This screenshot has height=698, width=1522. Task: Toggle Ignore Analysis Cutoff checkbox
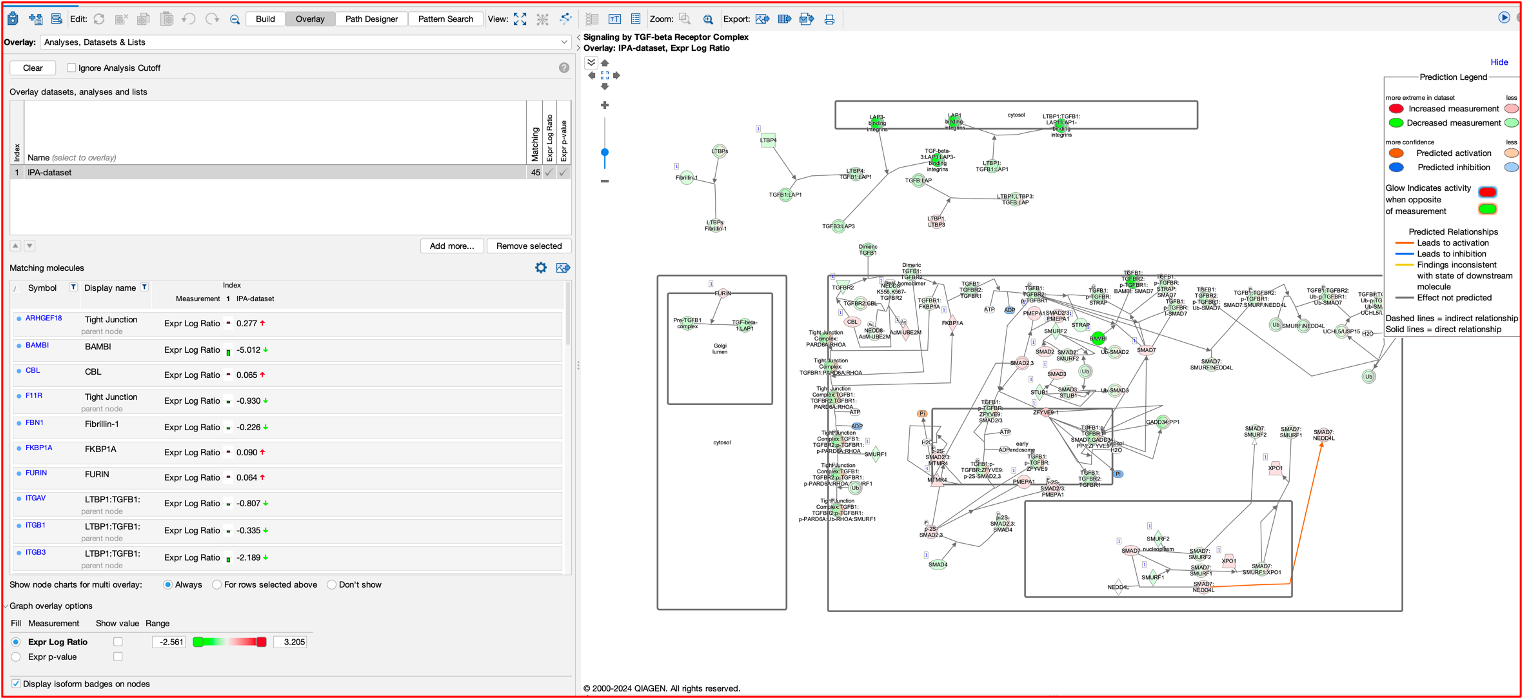[x=71, y=68]
